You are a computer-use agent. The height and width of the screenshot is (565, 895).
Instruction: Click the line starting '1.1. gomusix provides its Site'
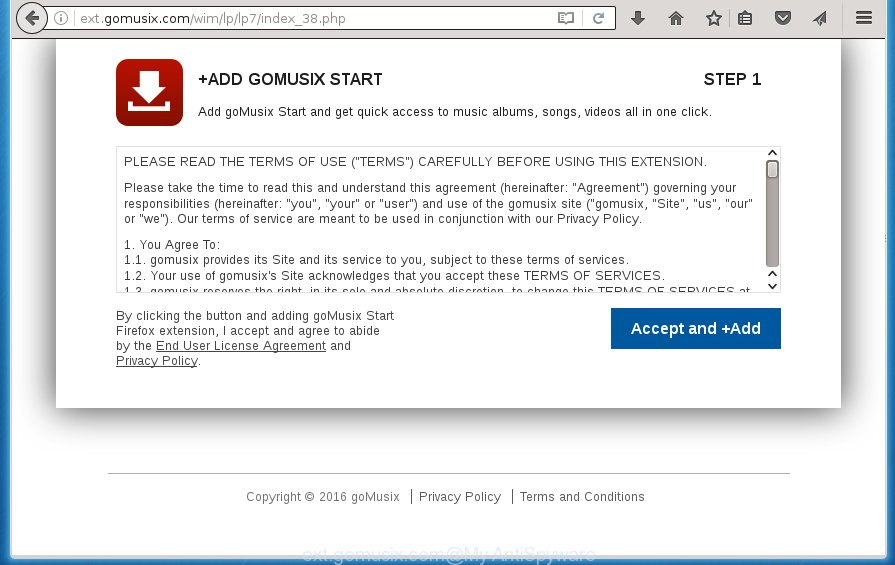coord(376,260)
